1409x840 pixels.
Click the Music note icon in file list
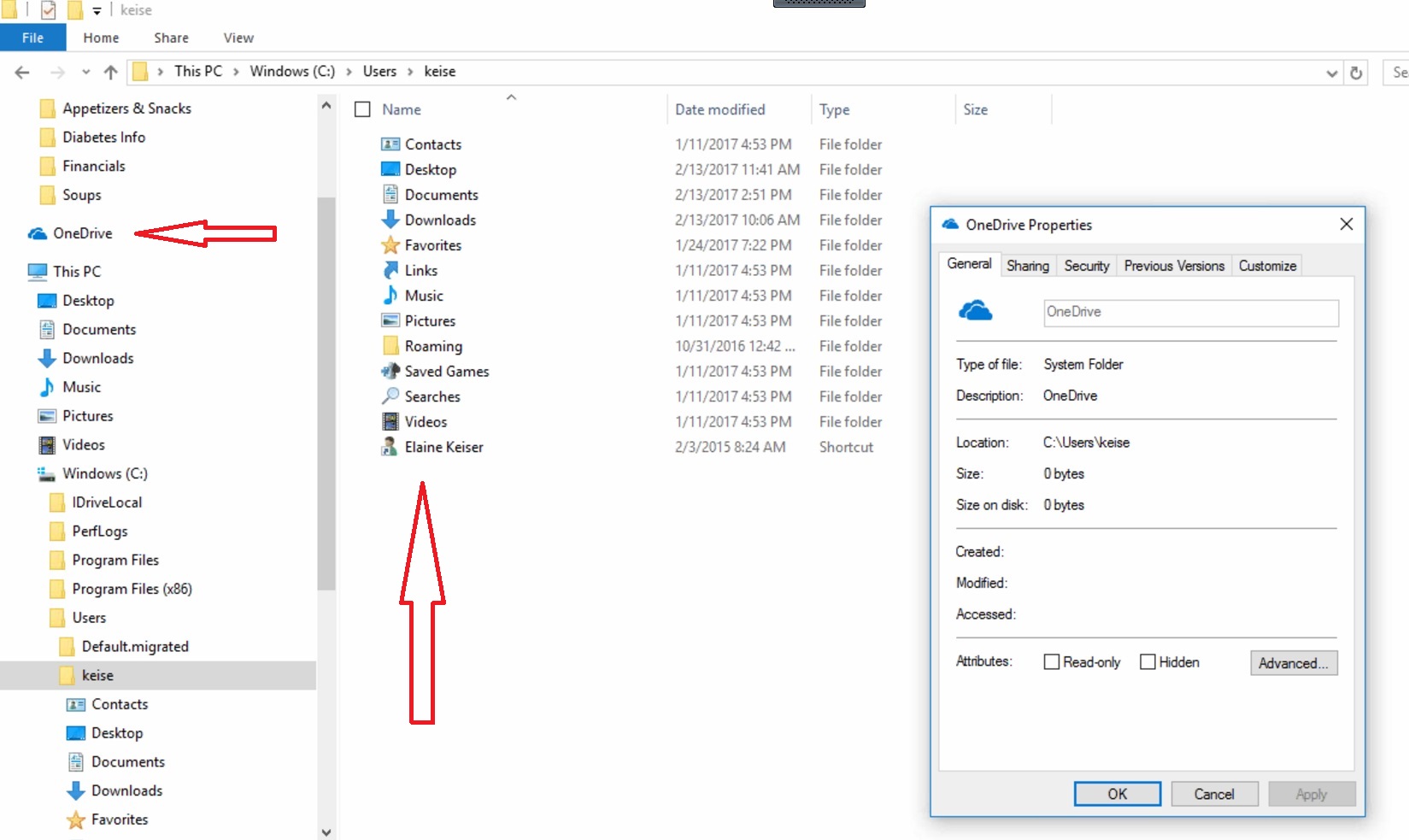390,296
